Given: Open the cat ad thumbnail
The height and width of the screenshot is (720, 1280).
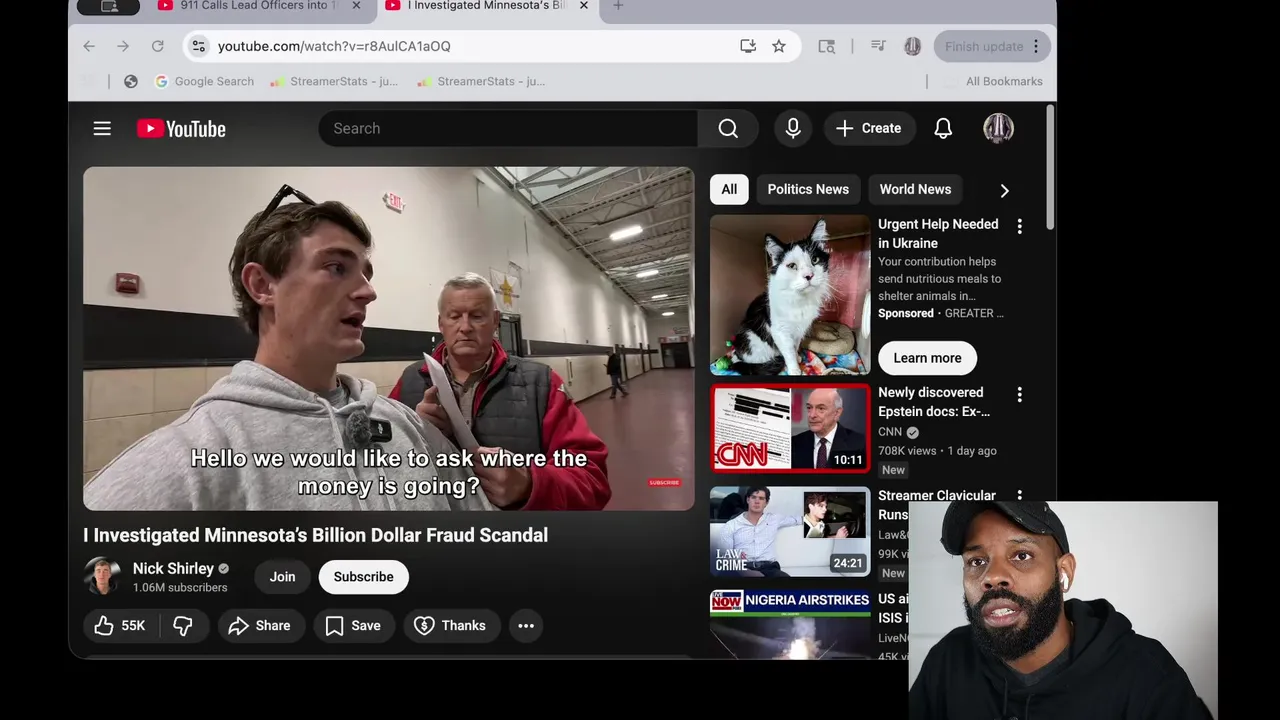Looking at the screenshot, I should (790, 294).
